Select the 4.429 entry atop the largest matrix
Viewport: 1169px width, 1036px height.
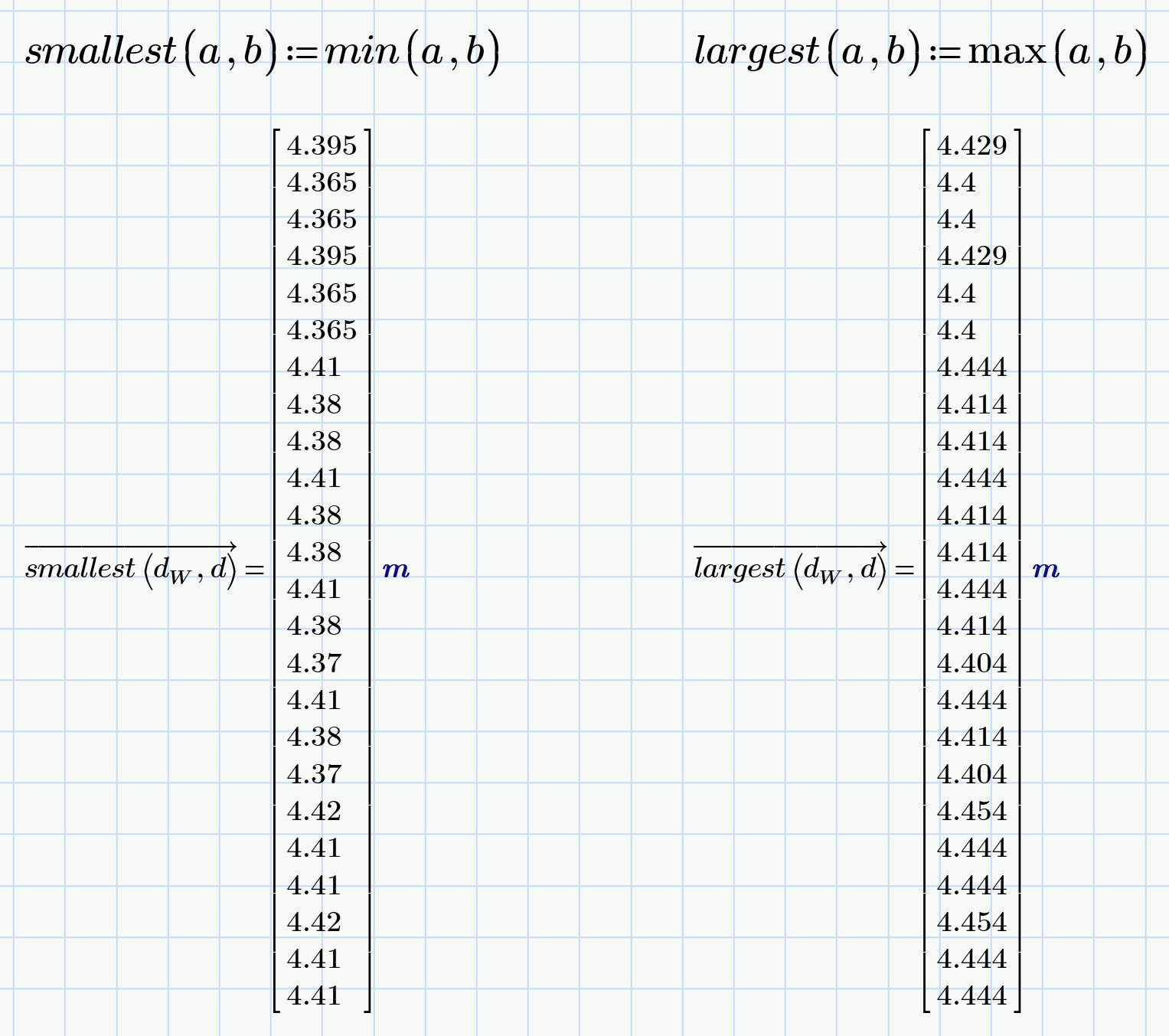click(971, 145)
